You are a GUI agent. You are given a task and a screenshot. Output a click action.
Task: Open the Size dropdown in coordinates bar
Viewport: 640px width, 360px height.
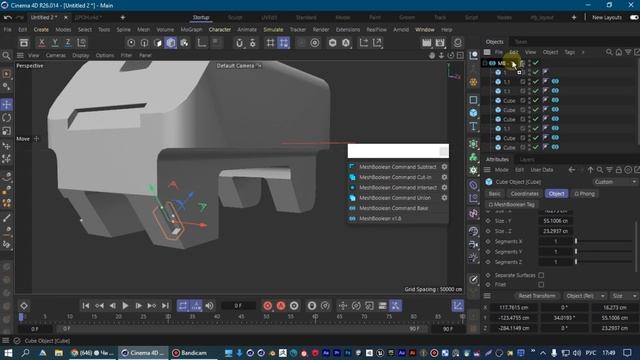(x=624, y=296)
